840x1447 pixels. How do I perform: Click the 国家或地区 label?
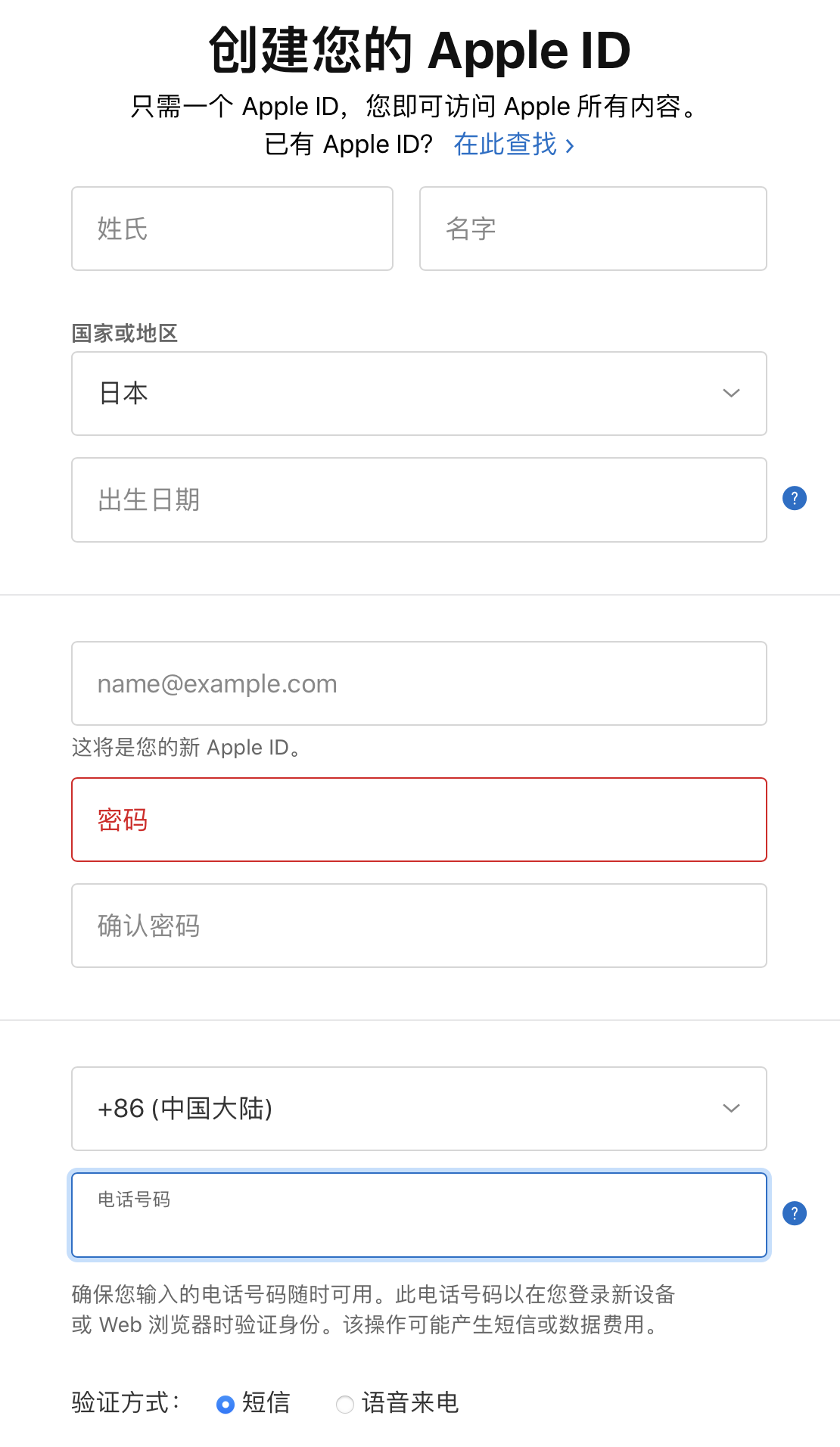click(125, 333)
